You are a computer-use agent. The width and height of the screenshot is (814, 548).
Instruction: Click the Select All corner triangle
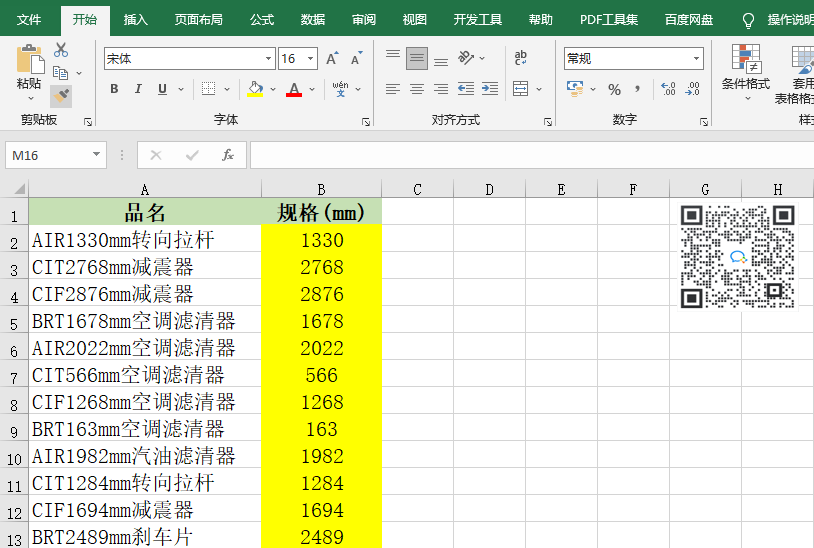tap(19, 188)
